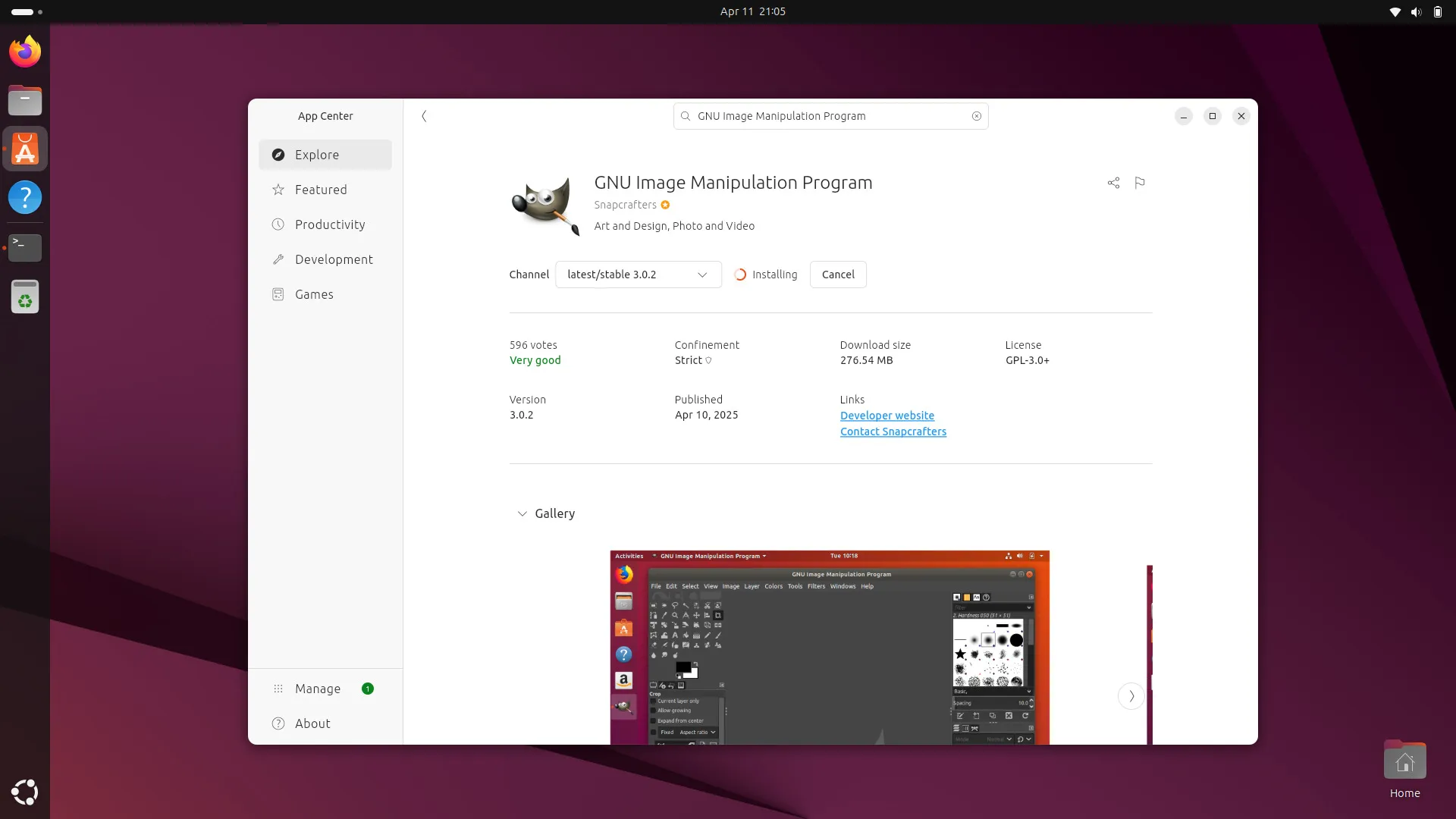Screen dimensions: 1456x819
Task: Open the Development category
Action: coord(325,259)
